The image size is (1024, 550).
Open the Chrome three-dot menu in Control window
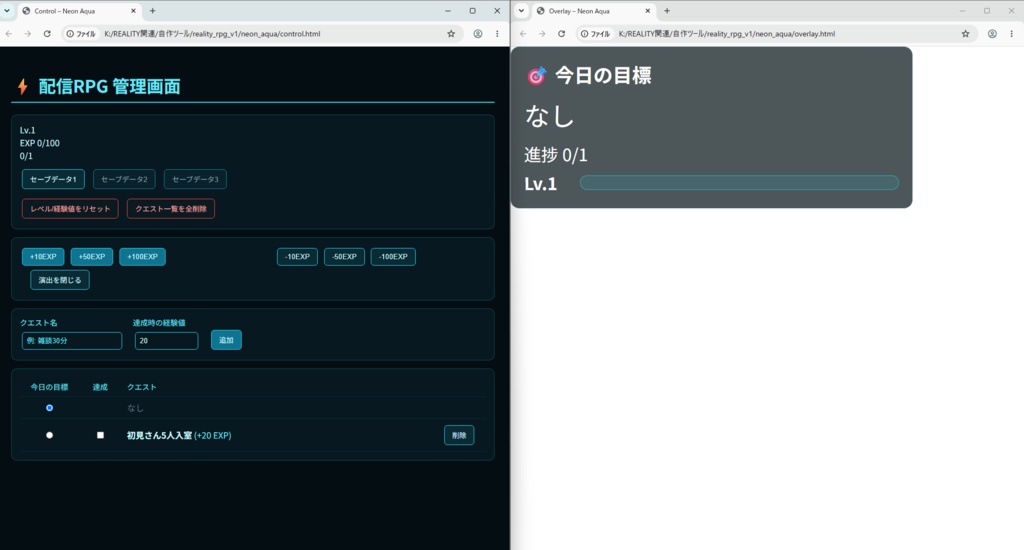497,34
